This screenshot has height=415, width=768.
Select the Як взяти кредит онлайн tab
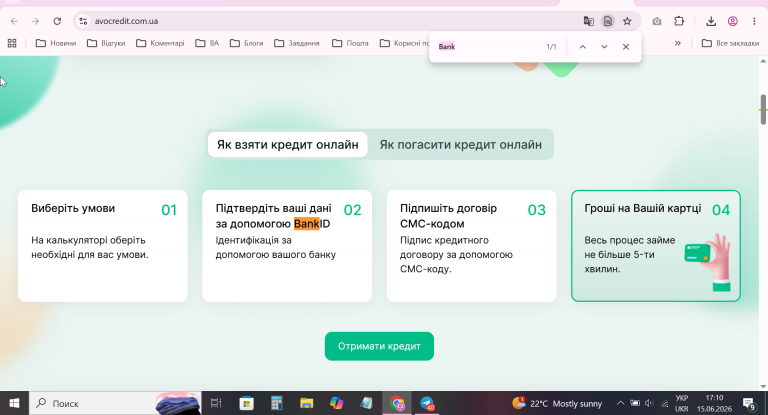point(288,145)
